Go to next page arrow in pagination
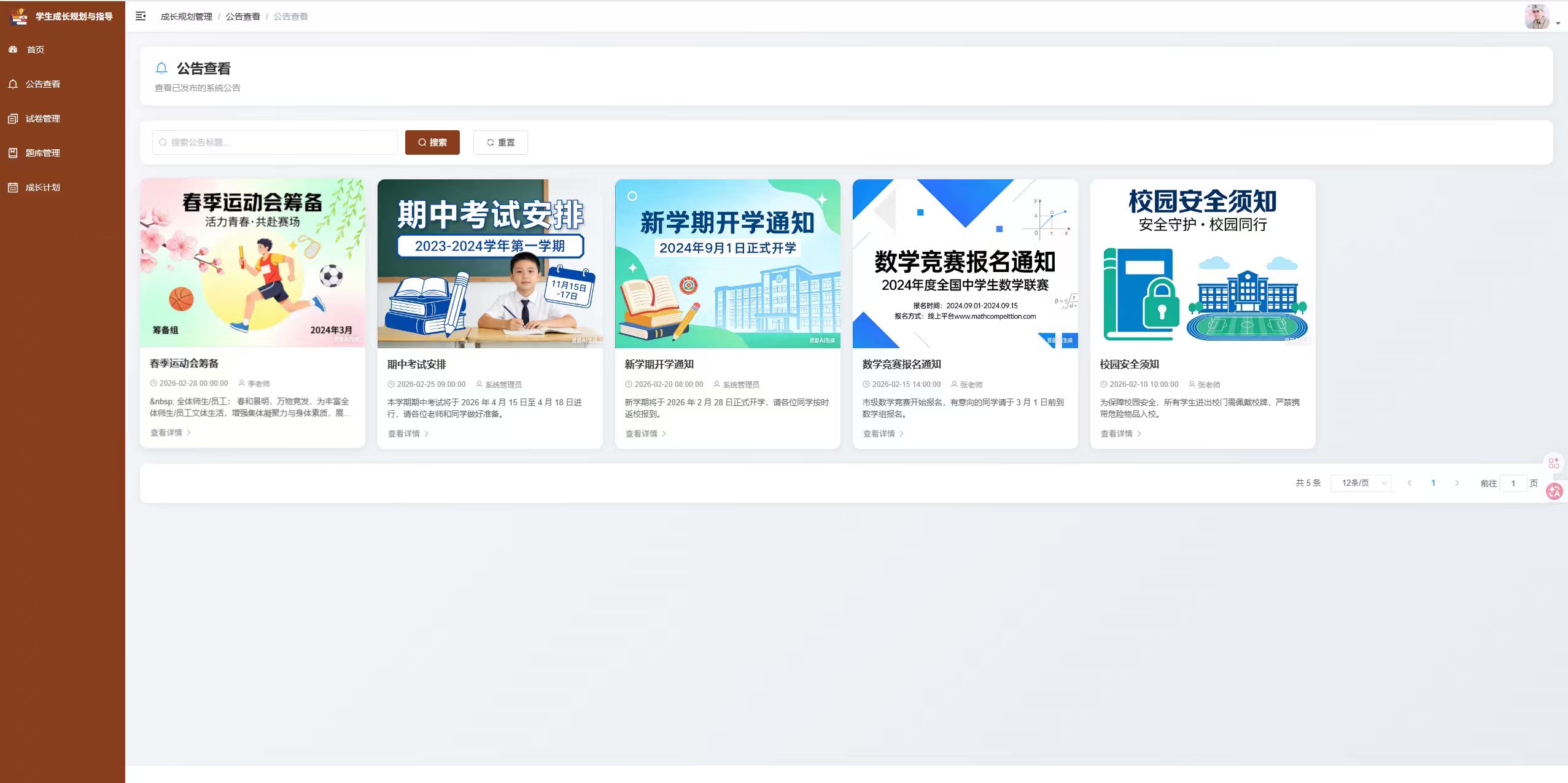Viewport: 1568px width, 783px height. [1457, 483]
